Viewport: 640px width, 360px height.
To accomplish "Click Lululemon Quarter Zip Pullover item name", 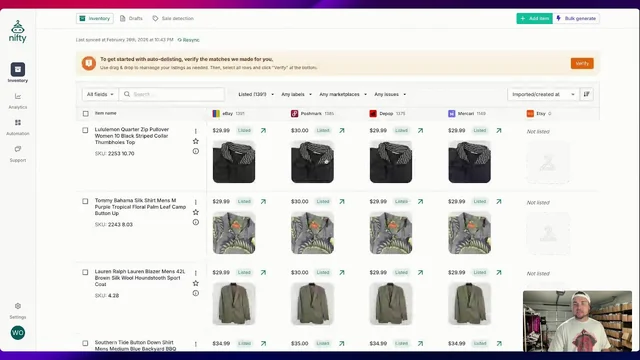I will coord(132,136).
